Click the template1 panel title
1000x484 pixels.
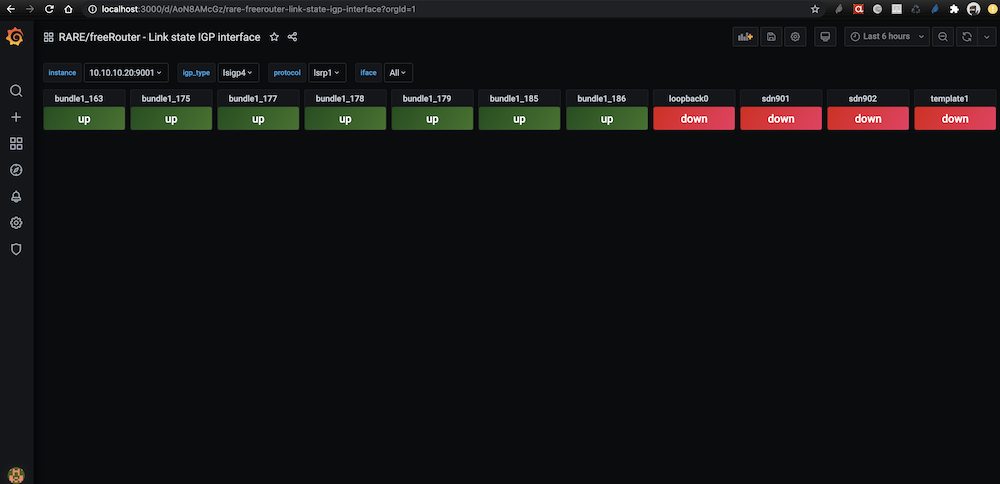point(950,99)
